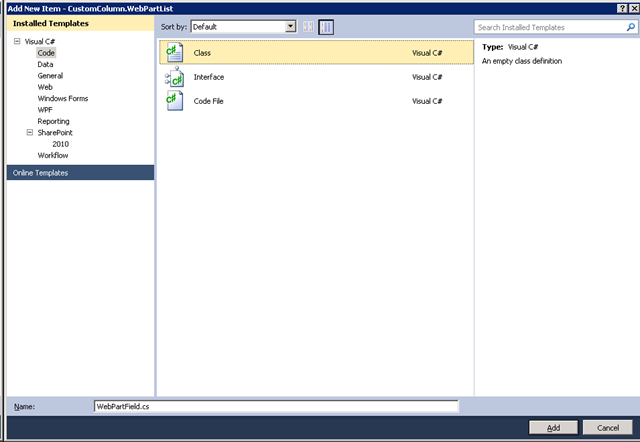Image resolution: width=640 pixels, height=442 pixels.
Task: Click the Cancel button
Action: pos(608,428)
